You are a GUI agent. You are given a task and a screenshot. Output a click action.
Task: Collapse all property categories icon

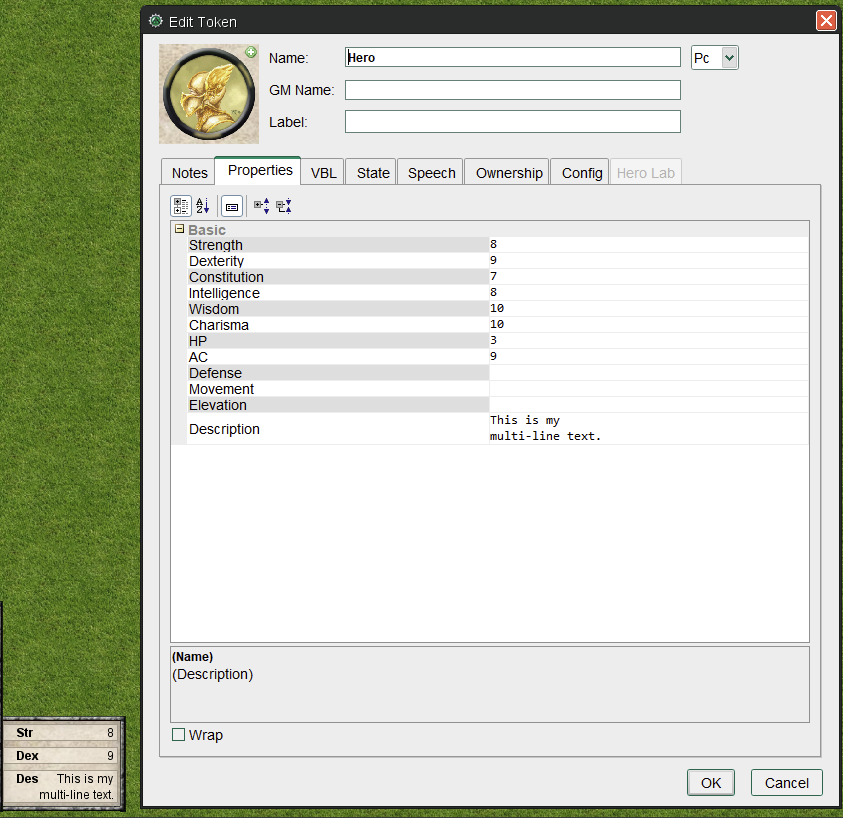click(x=284, y=206)
